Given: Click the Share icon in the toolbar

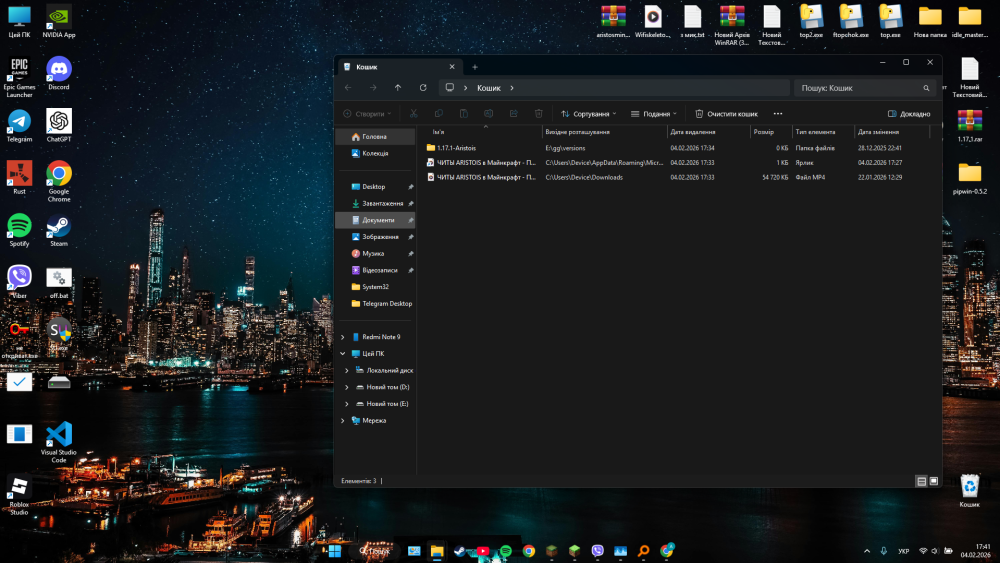Looking at the screenshot, I should tap(513, 113).
